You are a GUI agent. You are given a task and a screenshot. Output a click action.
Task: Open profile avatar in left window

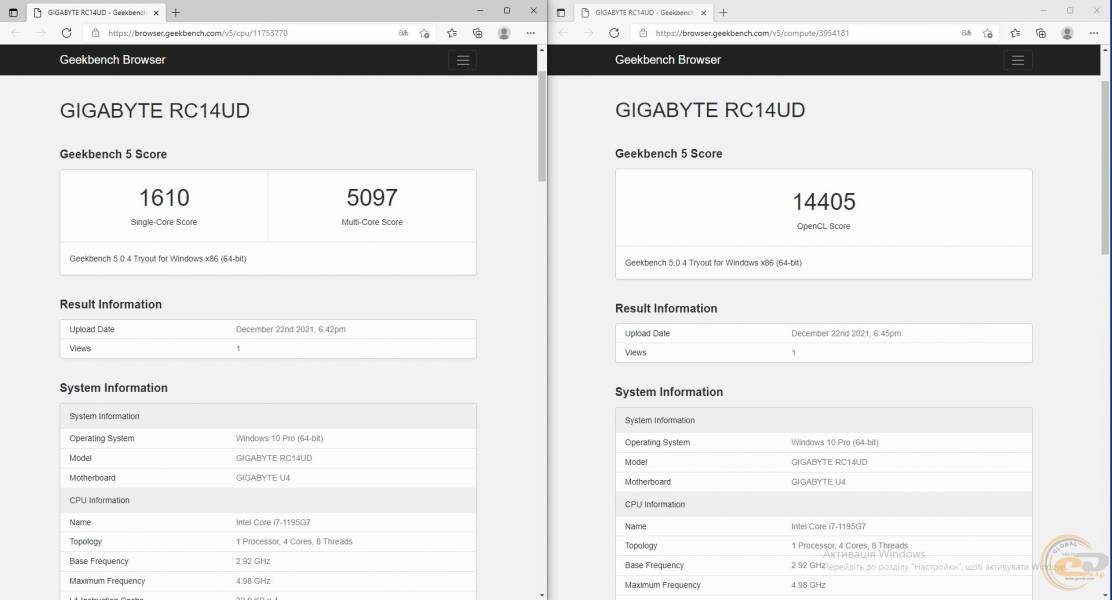click(504, 33)
